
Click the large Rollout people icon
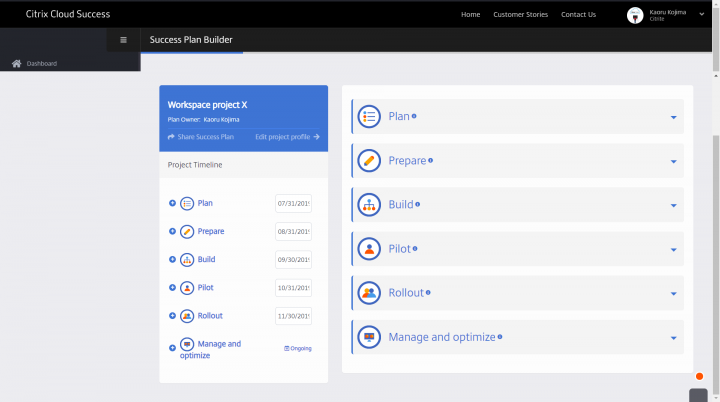(x=369, y=293)
